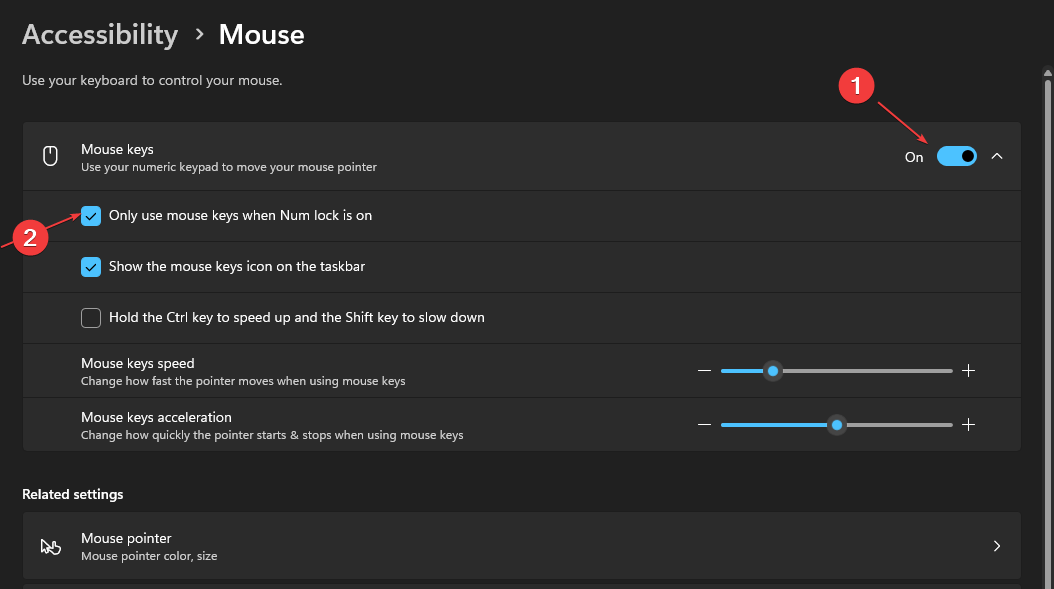
Task: Click the Mouse keys mouse icon
Action: 50,157
